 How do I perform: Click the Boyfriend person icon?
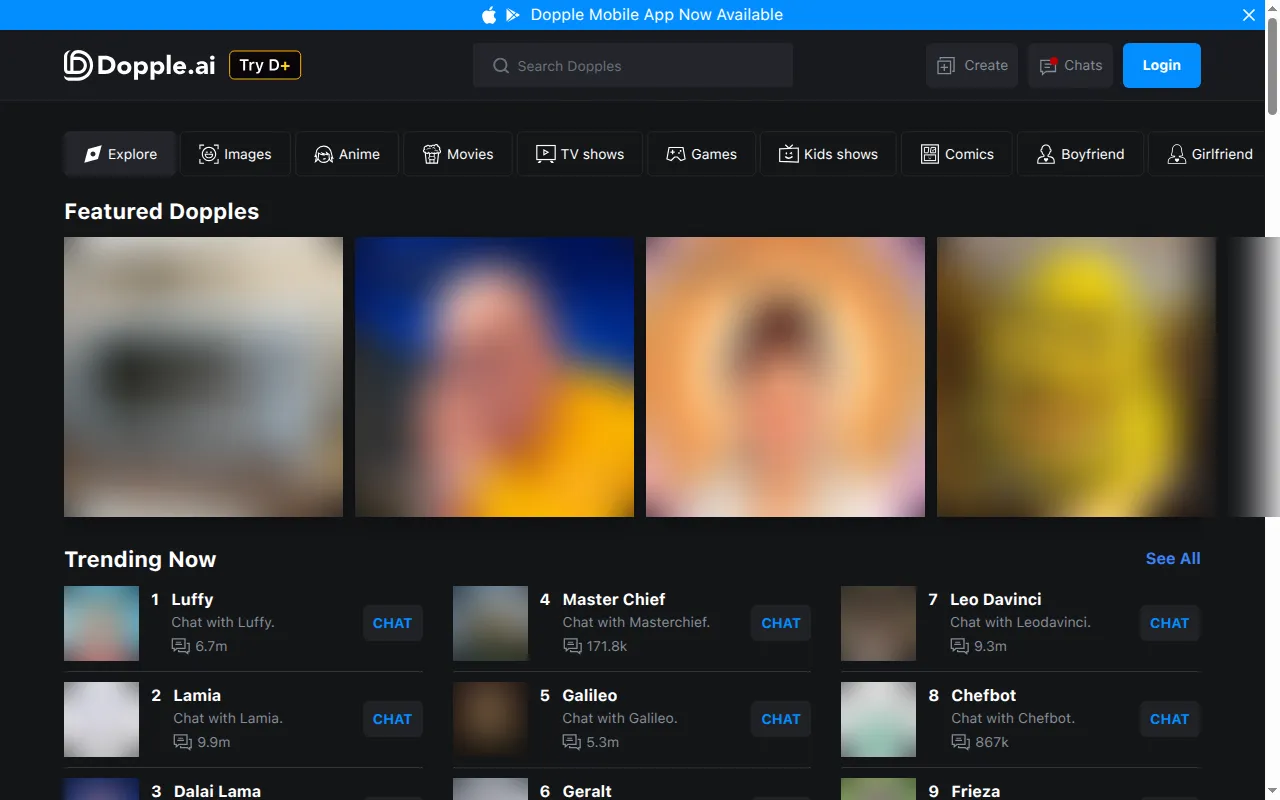tap(1046, 154)
